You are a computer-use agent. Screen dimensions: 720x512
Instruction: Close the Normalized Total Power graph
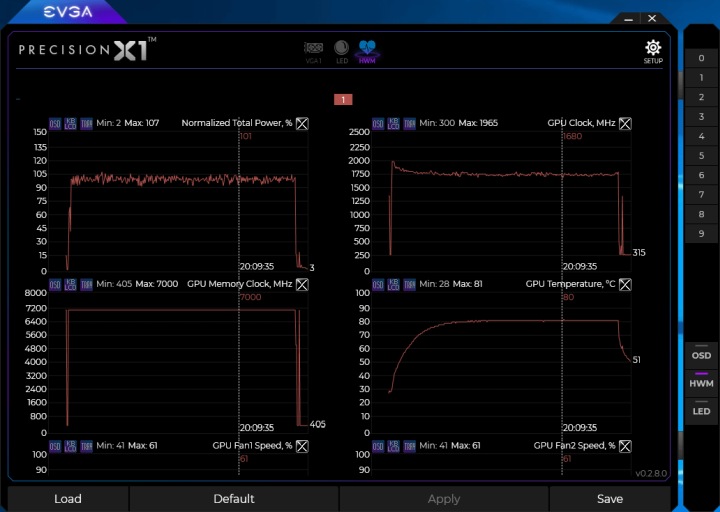click(x=302, y=124)
